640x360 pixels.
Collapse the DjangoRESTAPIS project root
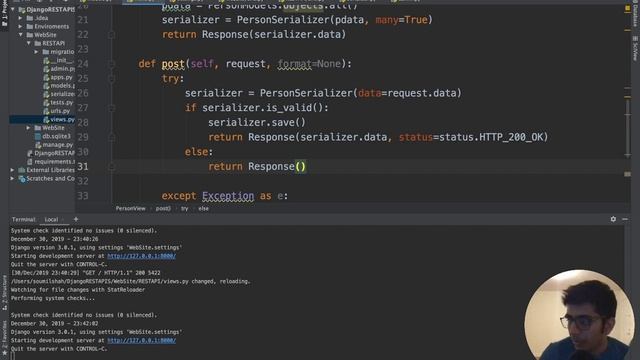pyautogui.click(x=13, y=9)
